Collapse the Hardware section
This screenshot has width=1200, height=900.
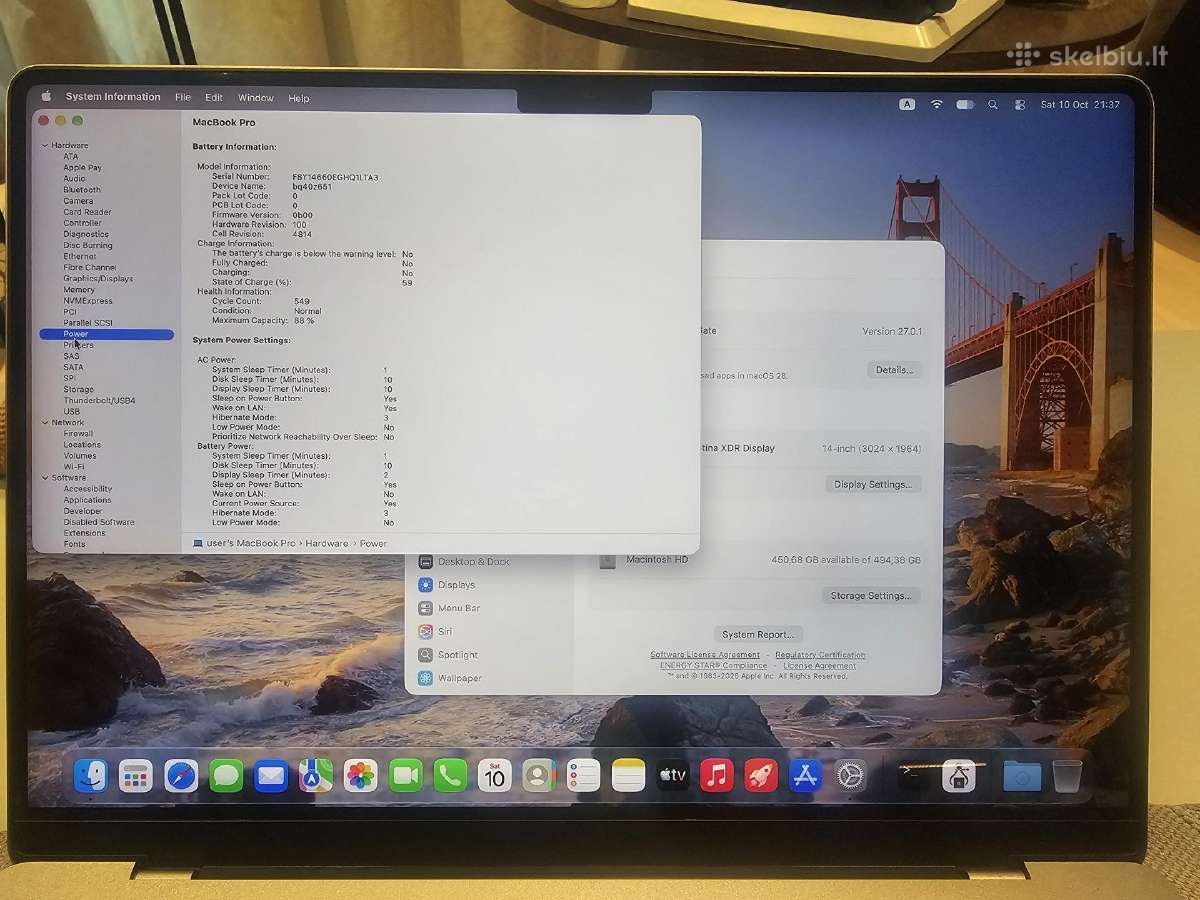click(45, 146)
